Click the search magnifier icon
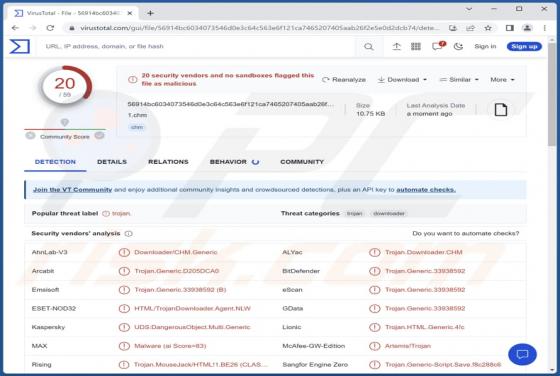 pyautogui.click(x=369, y=46)
